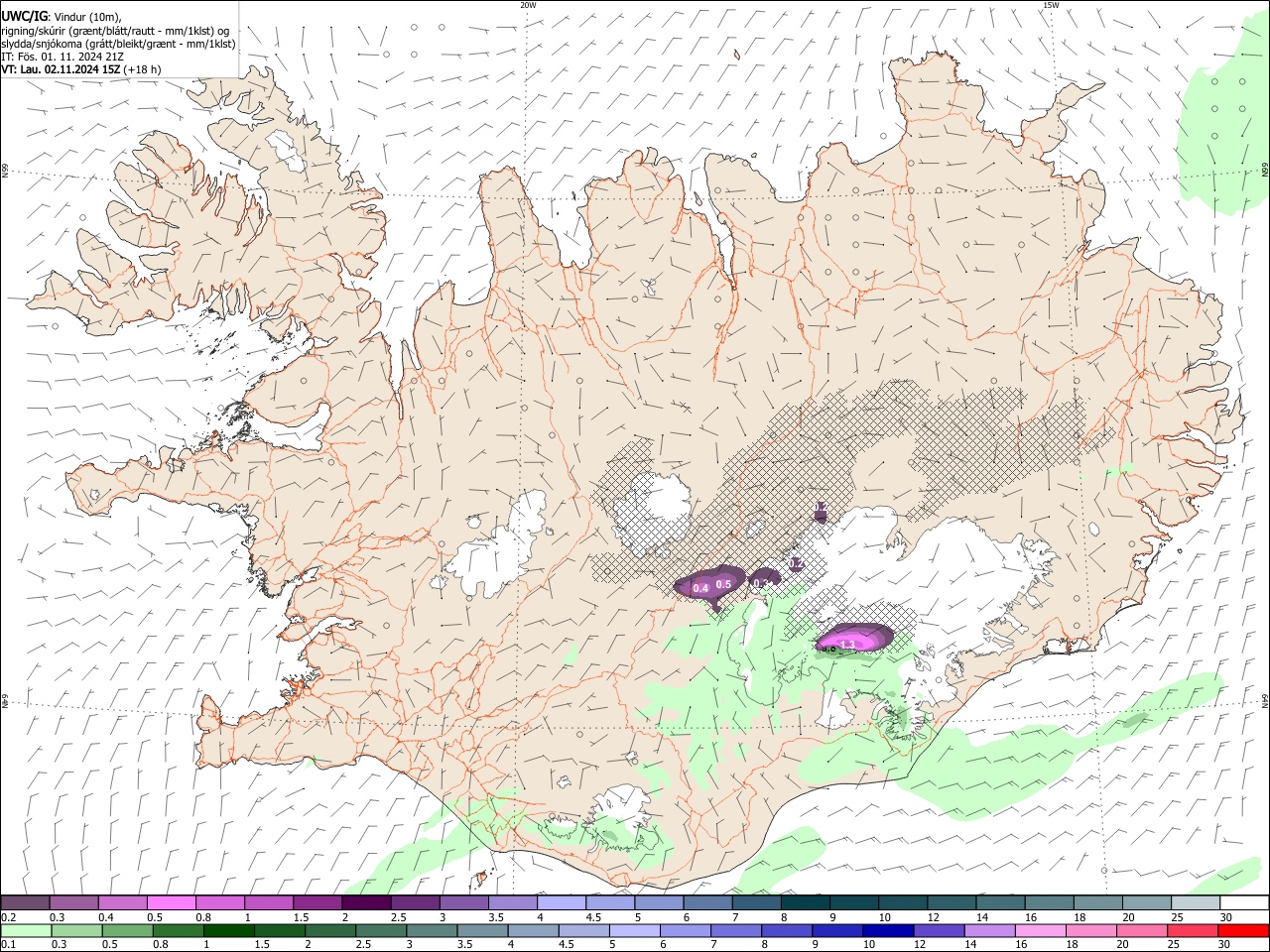The width and height of the screenshot is (1270, 952).
Task: Select the darkest green swatch labeled 1
Action: [228, 931]
